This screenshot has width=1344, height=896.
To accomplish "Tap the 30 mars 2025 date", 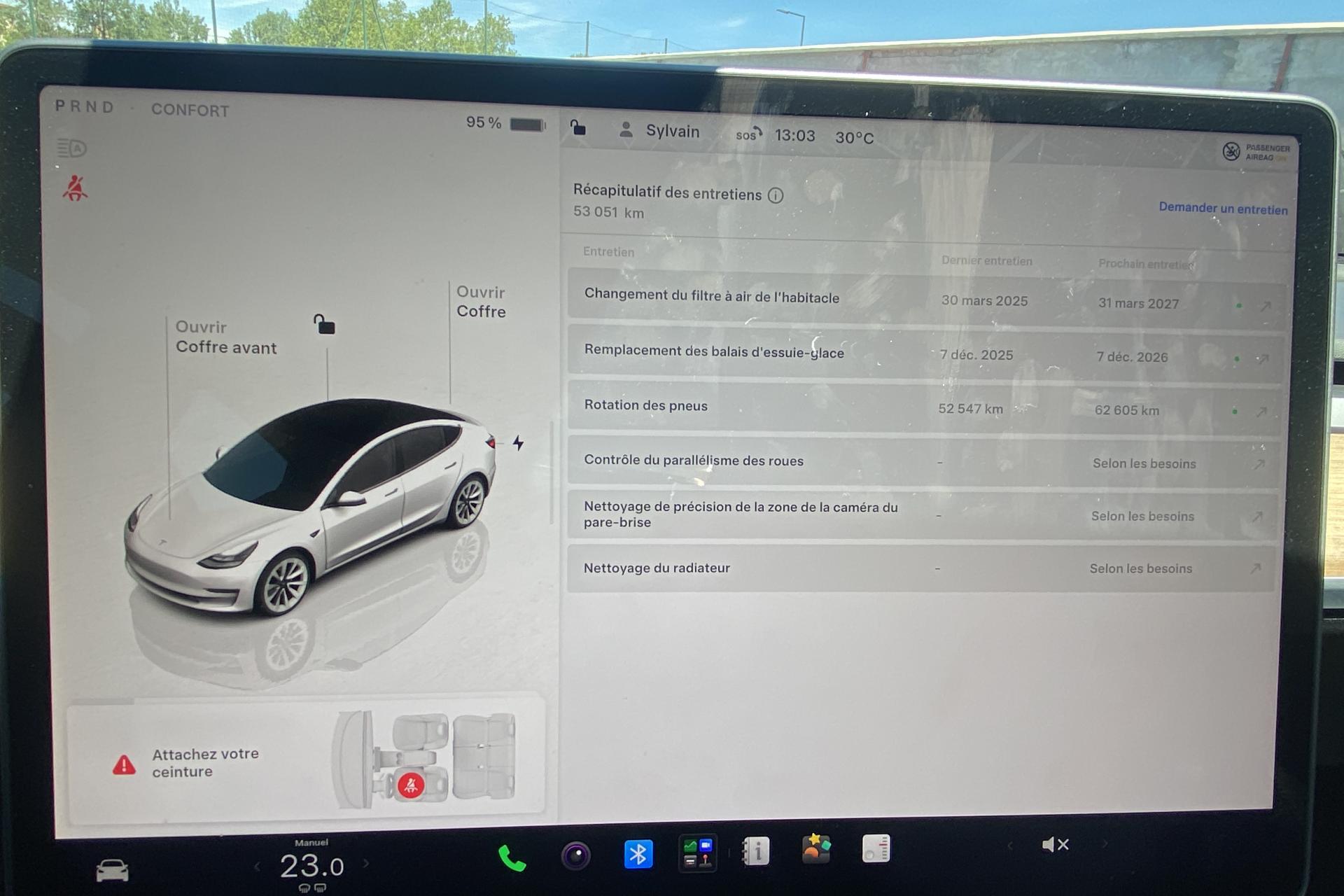I will 984,301.
